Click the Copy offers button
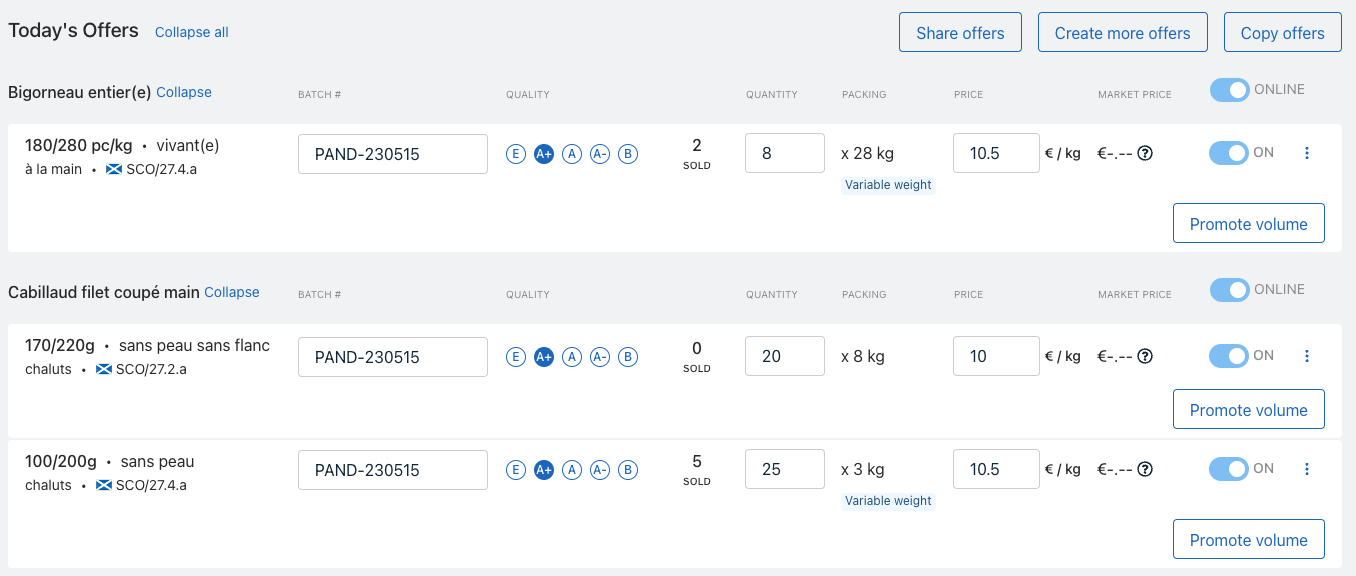 [1283, 32]
